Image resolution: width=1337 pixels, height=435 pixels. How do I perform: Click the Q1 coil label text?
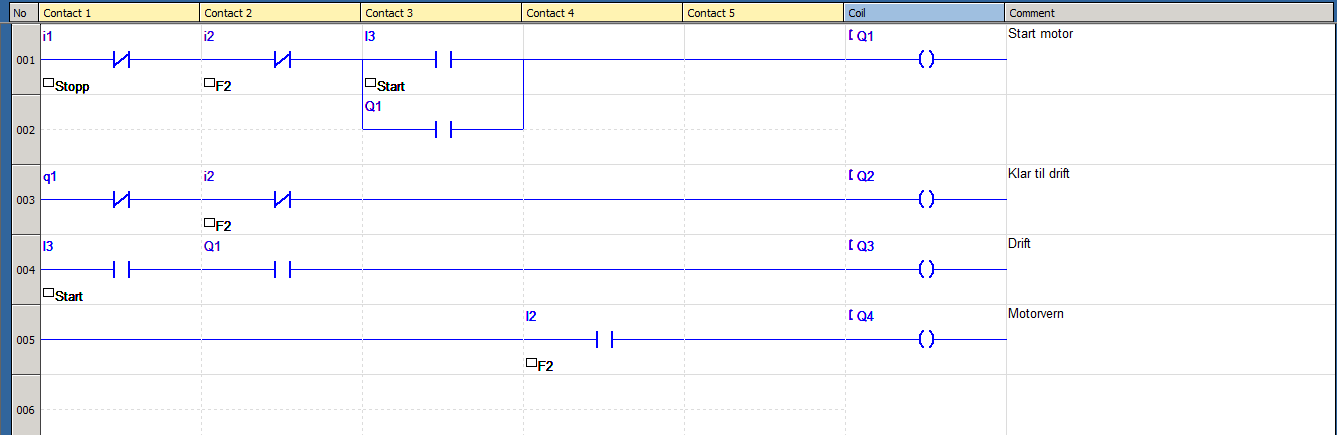[x=865, y=36]
